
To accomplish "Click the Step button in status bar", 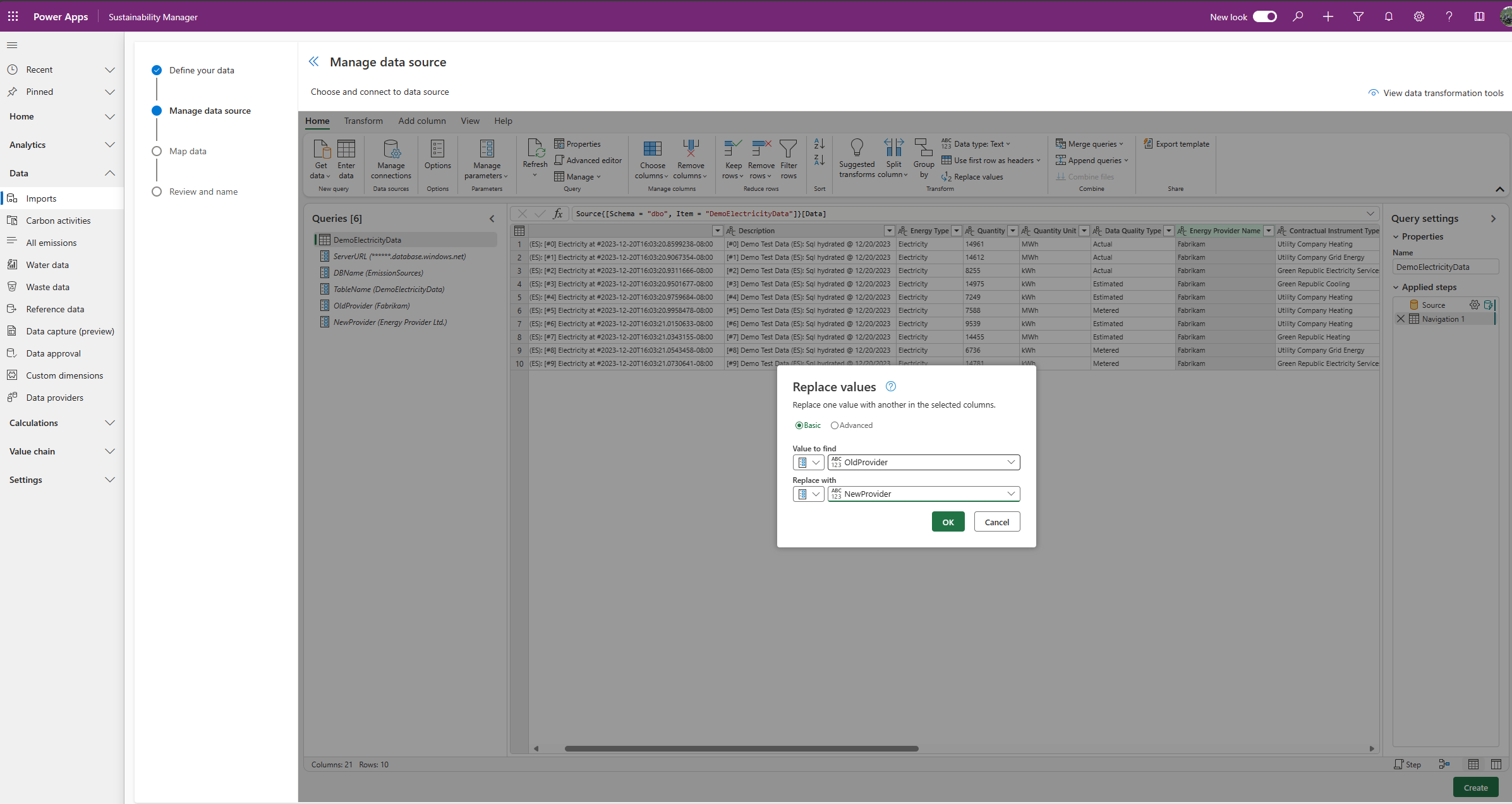I will click(x=1408, y=764).
